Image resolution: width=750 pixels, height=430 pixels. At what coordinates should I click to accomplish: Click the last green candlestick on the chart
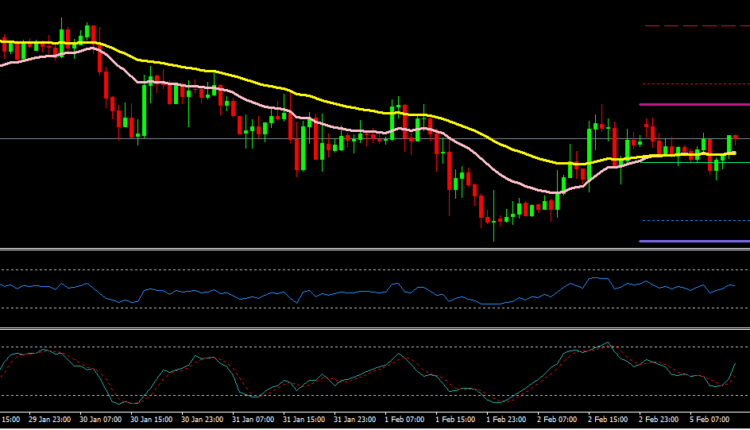(729, 145)
